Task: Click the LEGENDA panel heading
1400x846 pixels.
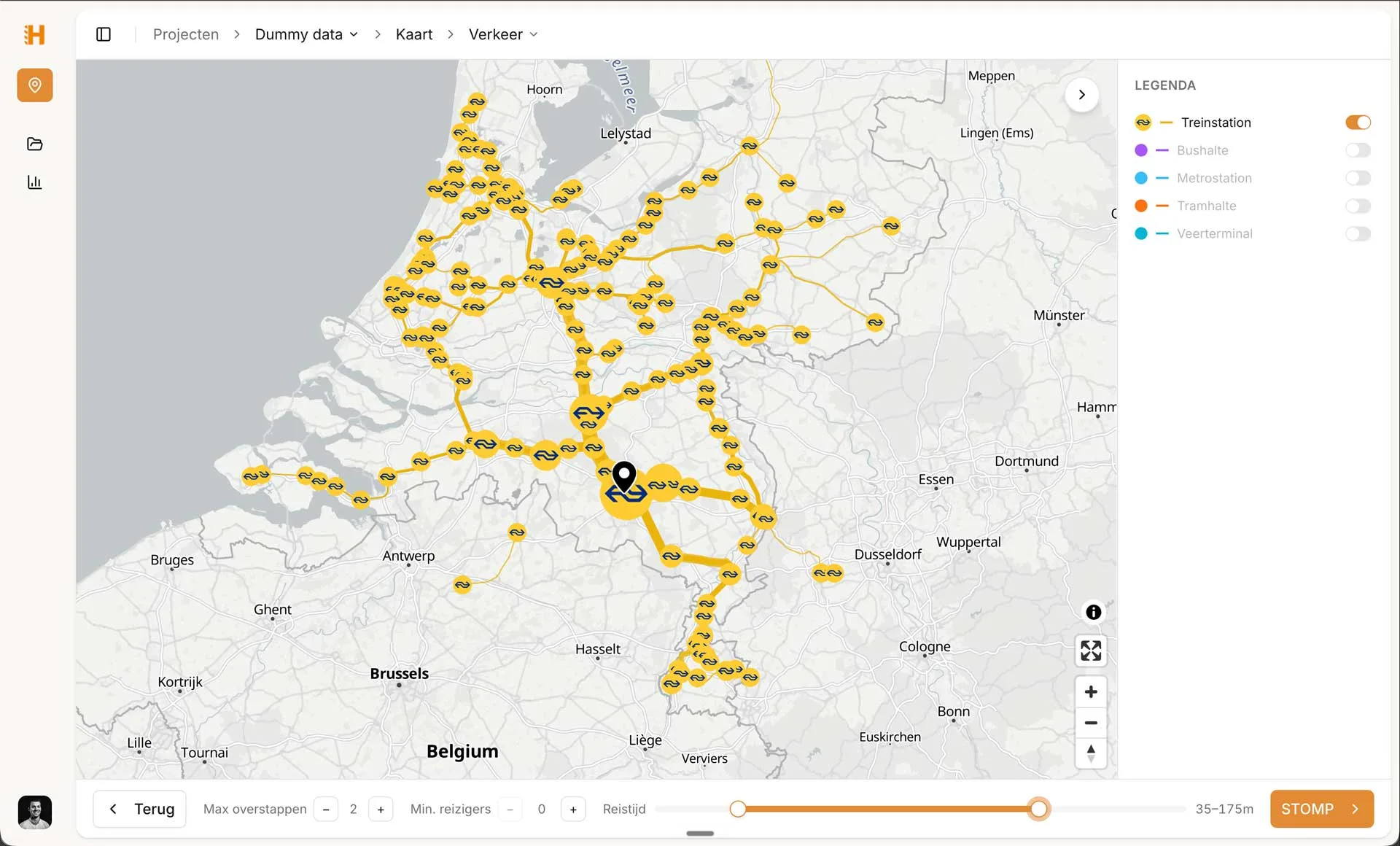Action: tap(1165, 85)
